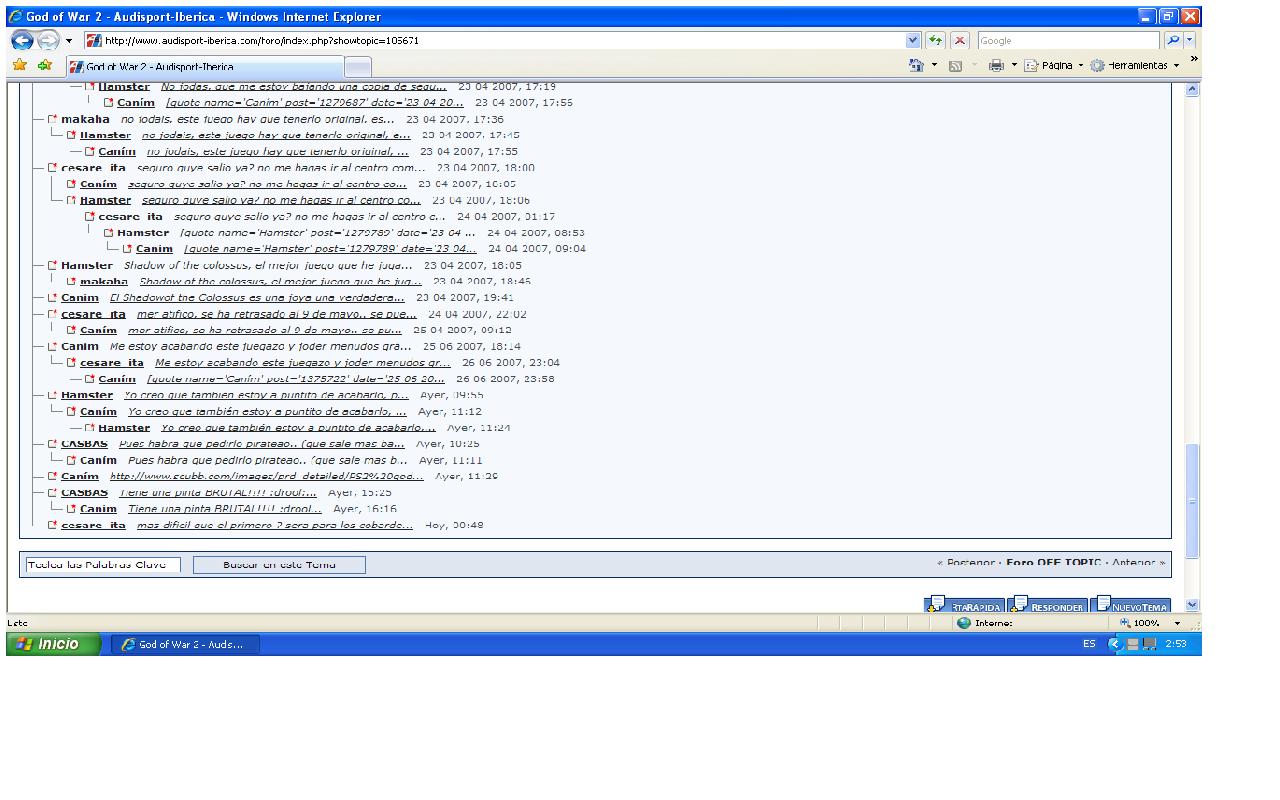
Task: Open Hamster's Shadow of the colossus 18:05 post
Action: 268,265
